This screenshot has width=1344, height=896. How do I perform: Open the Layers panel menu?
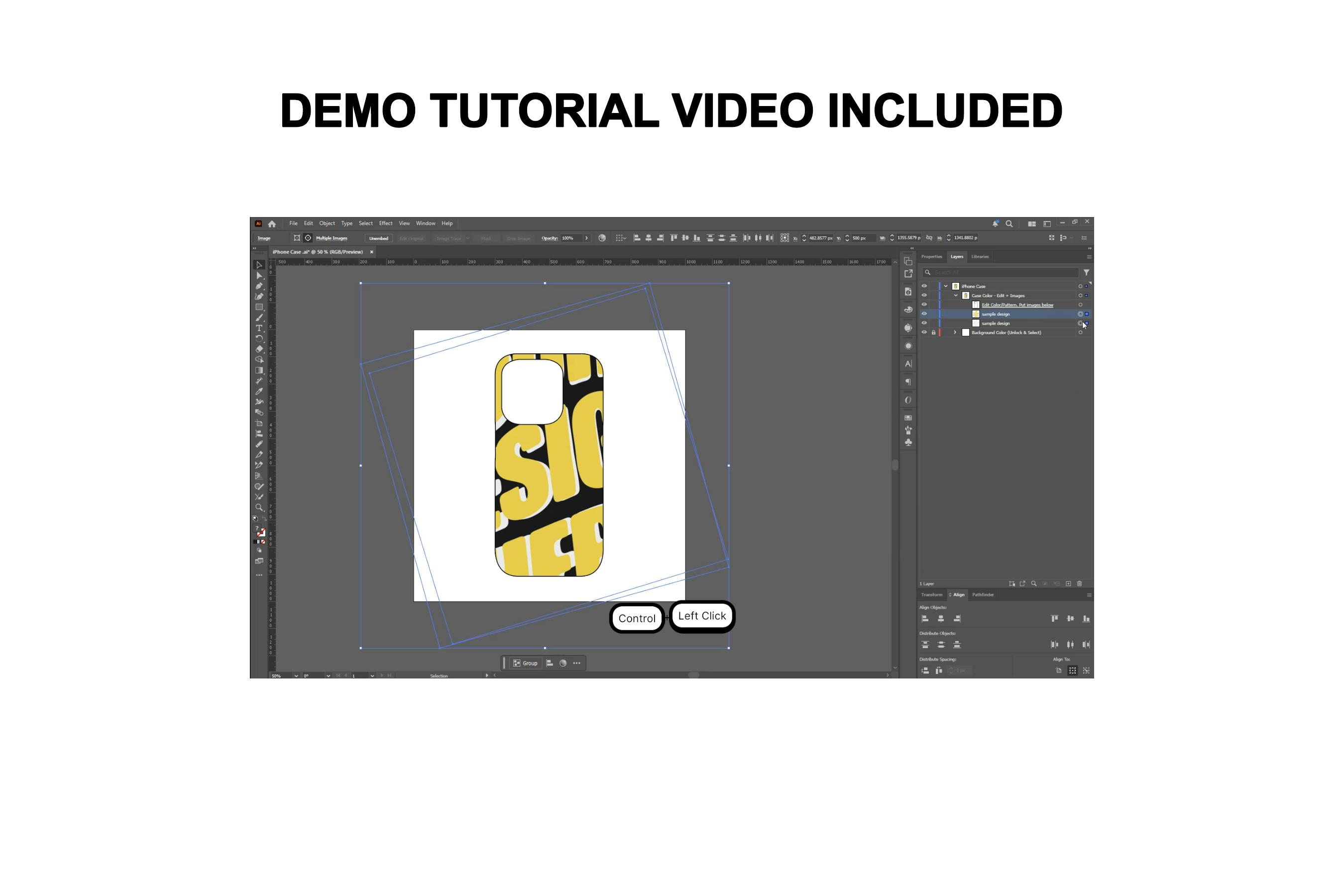tap(1089, 256)
